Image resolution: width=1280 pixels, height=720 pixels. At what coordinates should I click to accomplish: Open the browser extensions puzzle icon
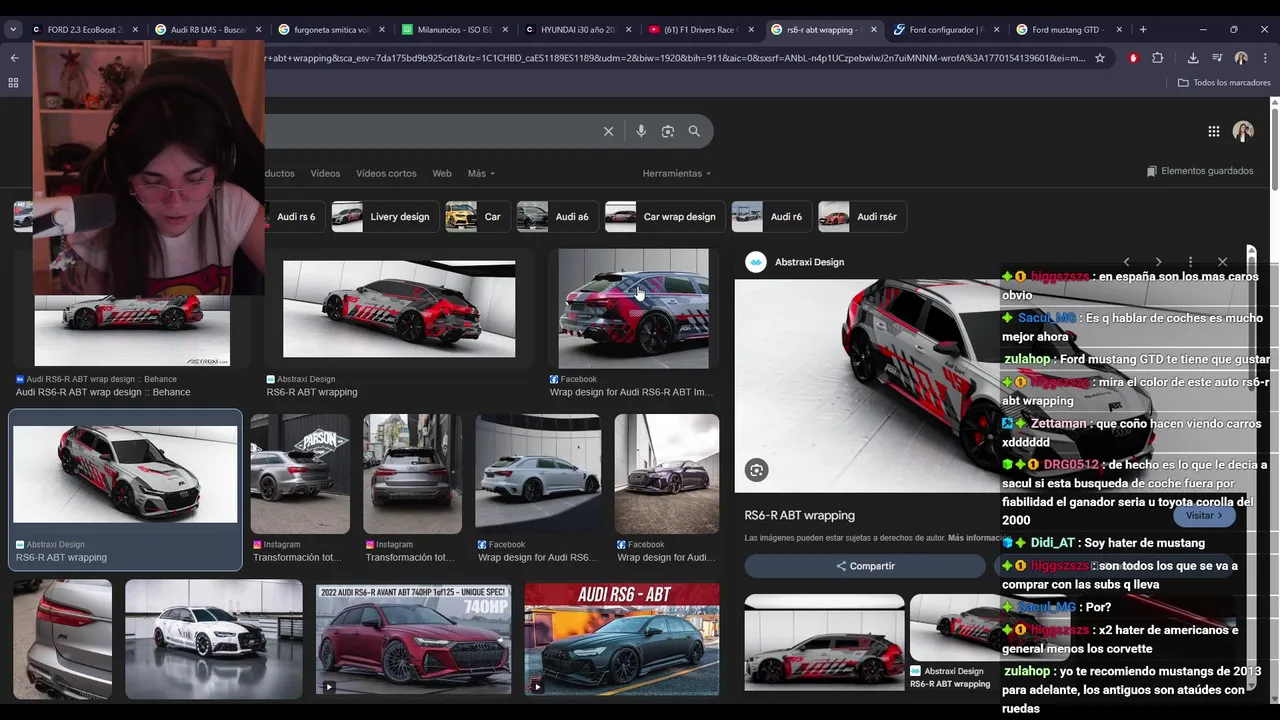(x=1158, y=58)
